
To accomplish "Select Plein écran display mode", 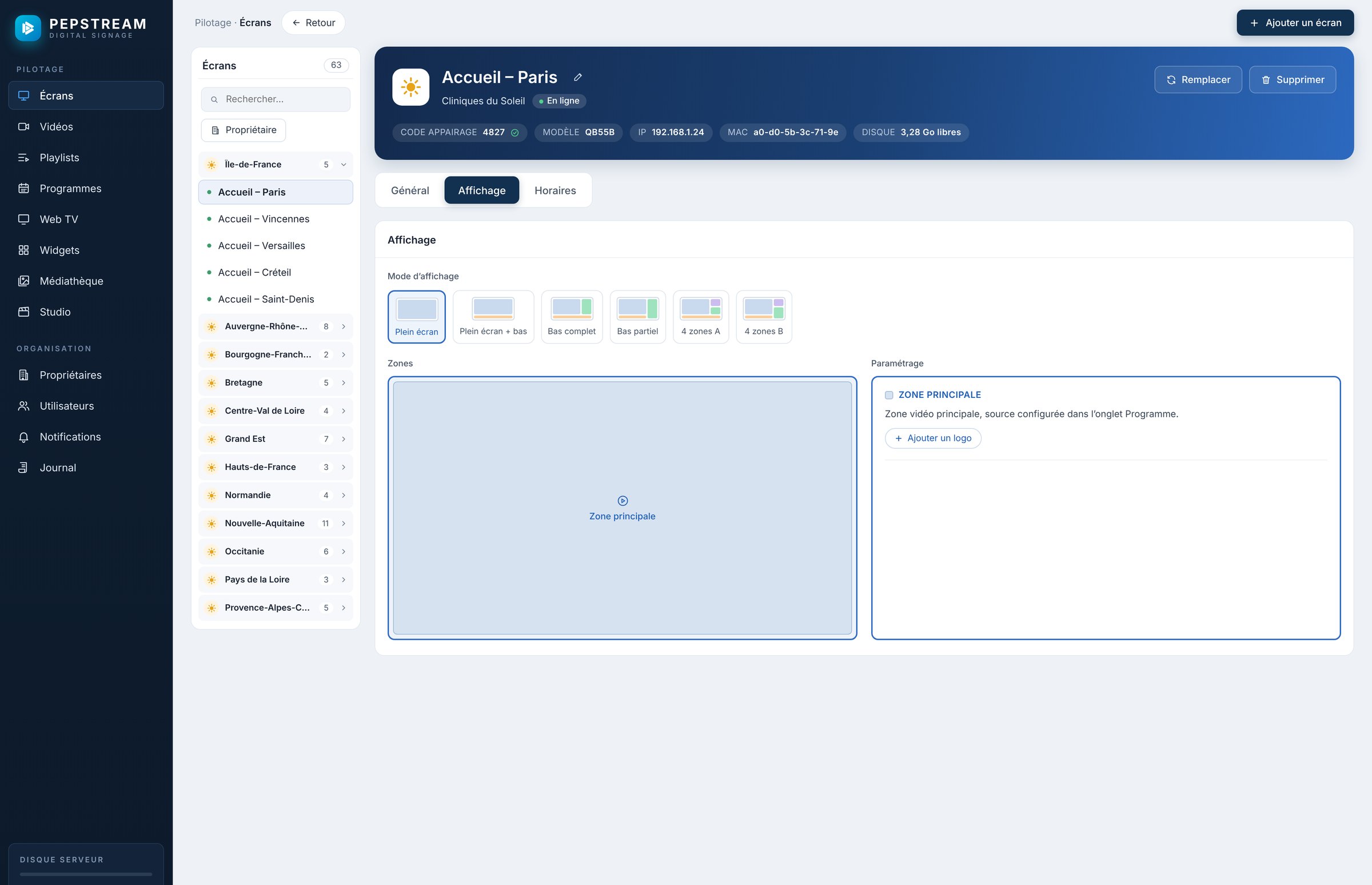I will coord(417,317).
